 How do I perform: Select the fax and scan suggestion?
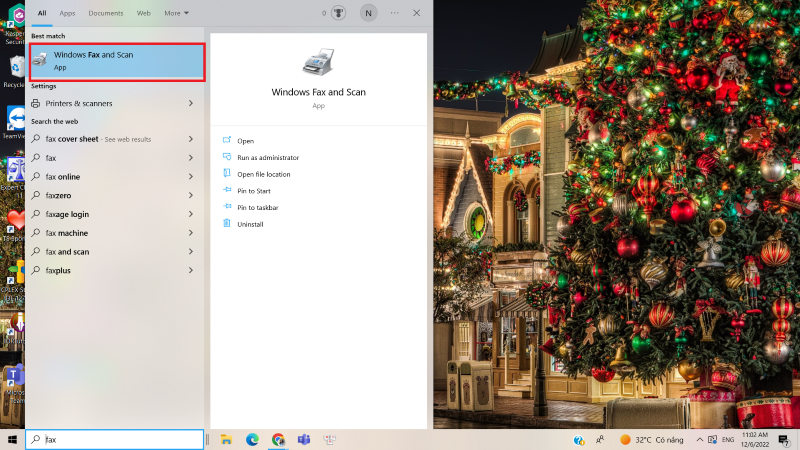(113, 252)
